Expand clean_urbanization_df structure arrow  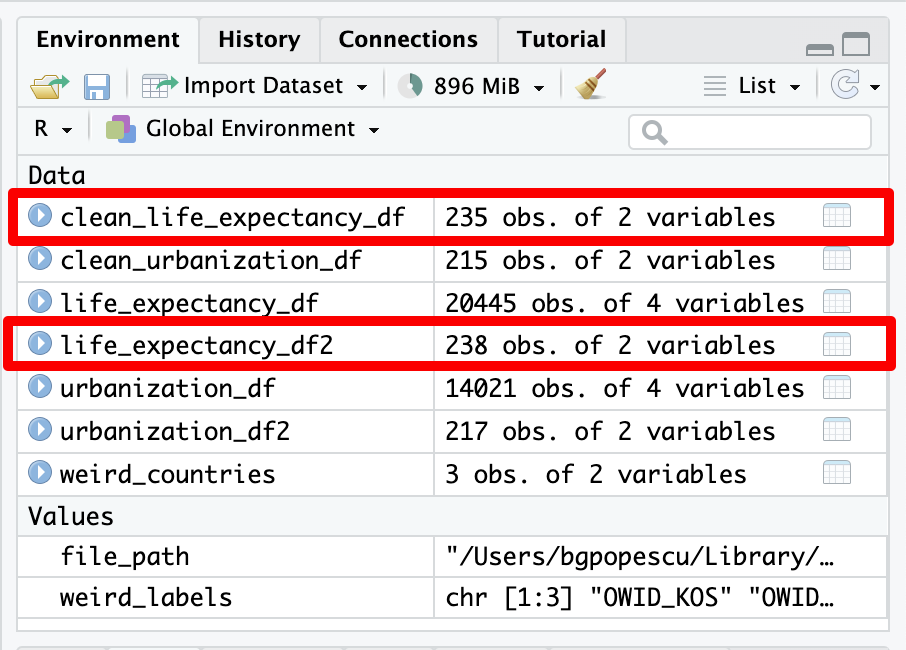40,260
